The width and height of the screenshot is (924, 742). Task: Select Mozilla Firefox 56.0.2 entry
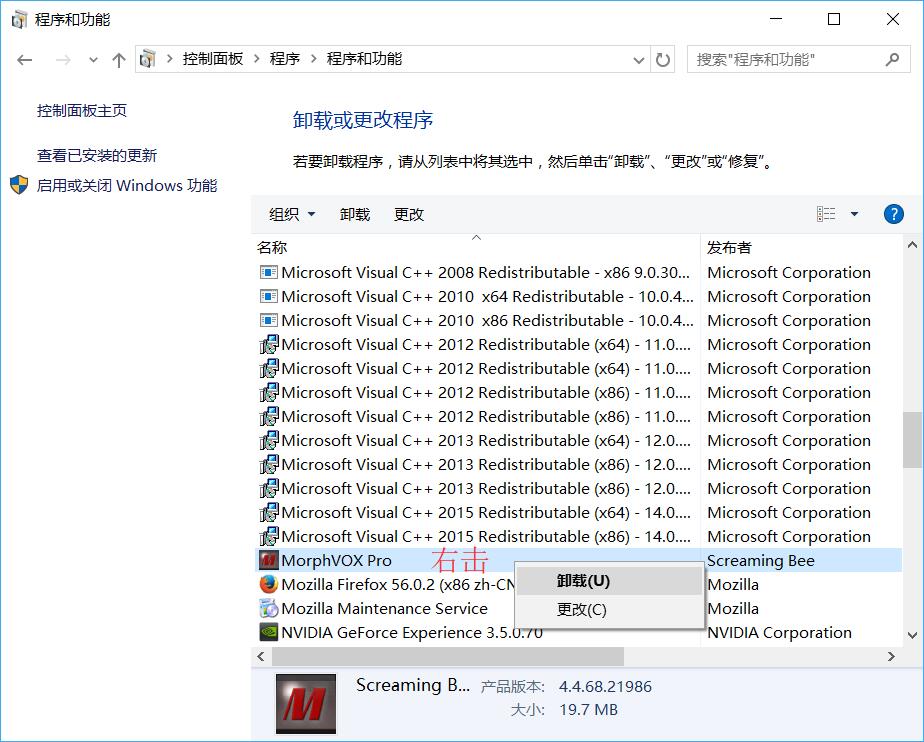[398, 585]
